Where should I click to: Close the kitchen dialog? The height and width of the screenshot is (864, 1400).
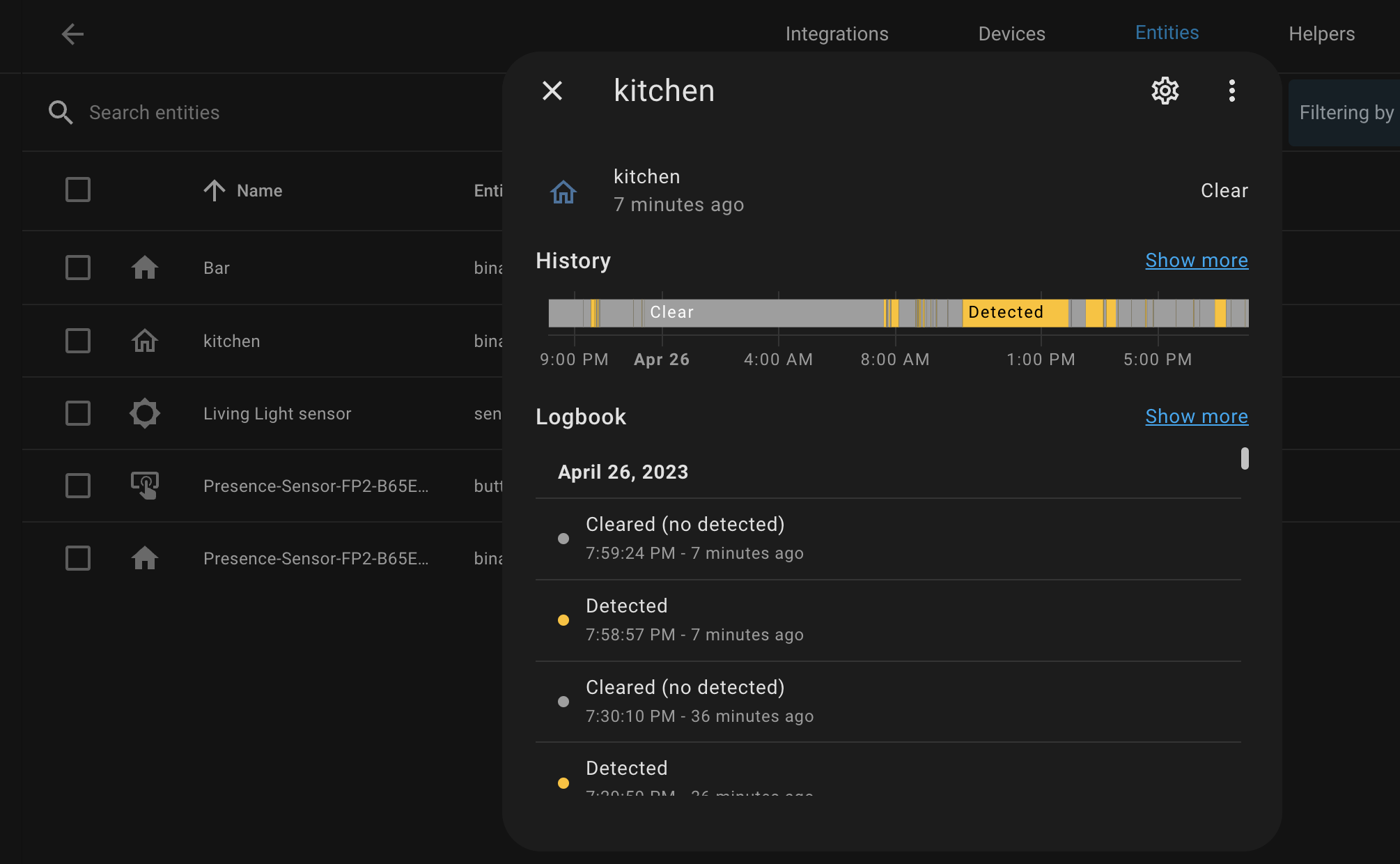552,91
